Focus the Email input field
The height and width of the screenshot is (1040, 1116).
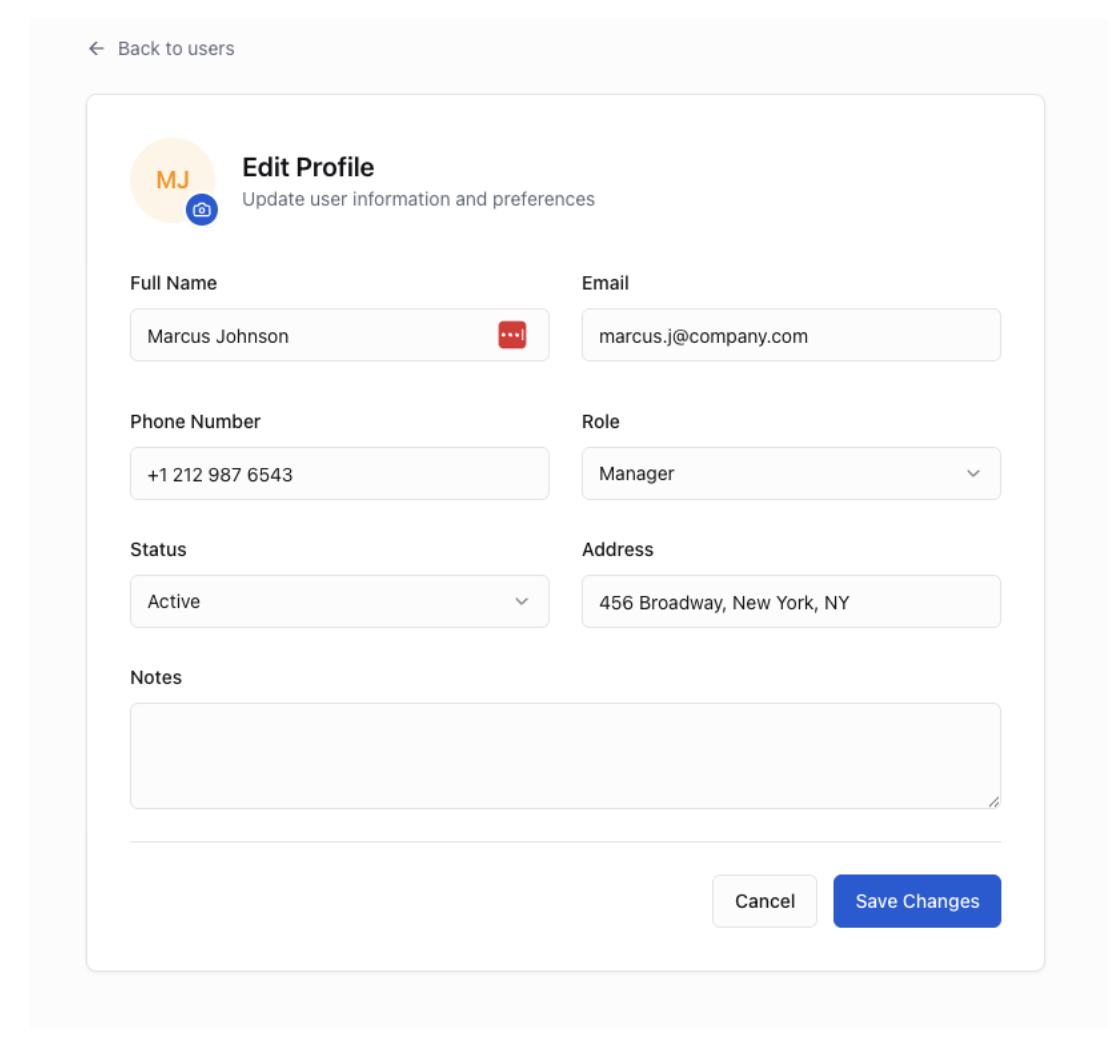[x=790, y=335]
